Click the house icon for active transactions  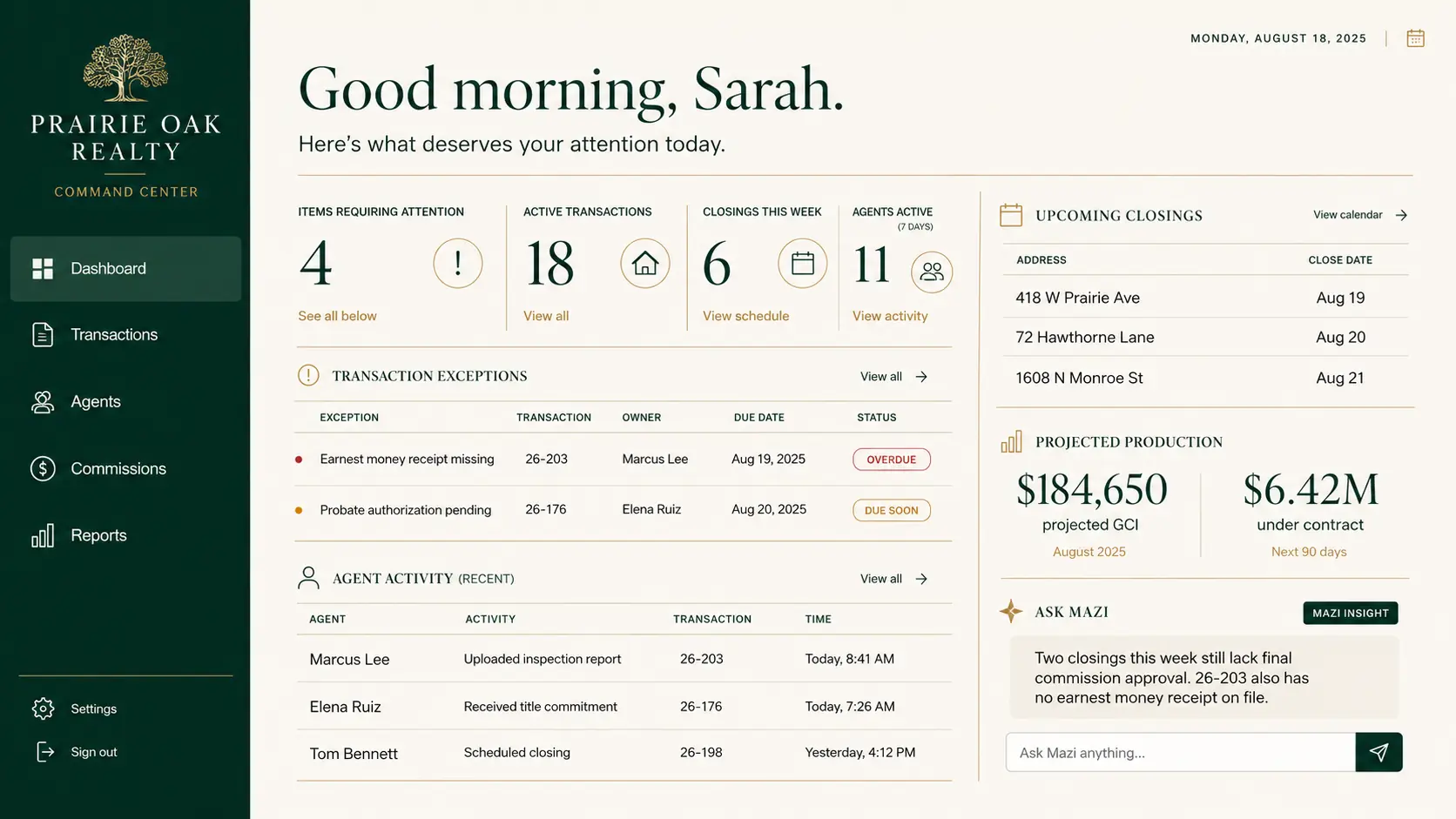point(645,263)
